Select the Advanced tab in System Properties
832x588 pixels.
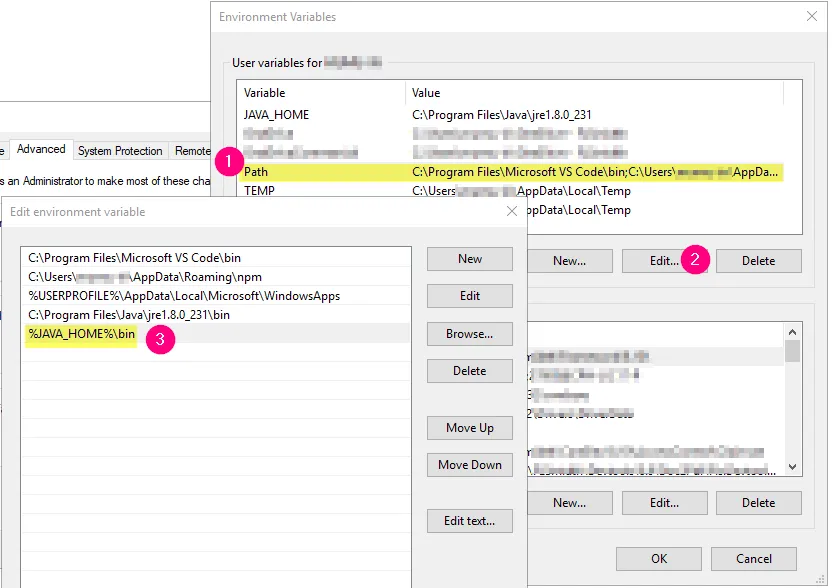coord(41,149)
